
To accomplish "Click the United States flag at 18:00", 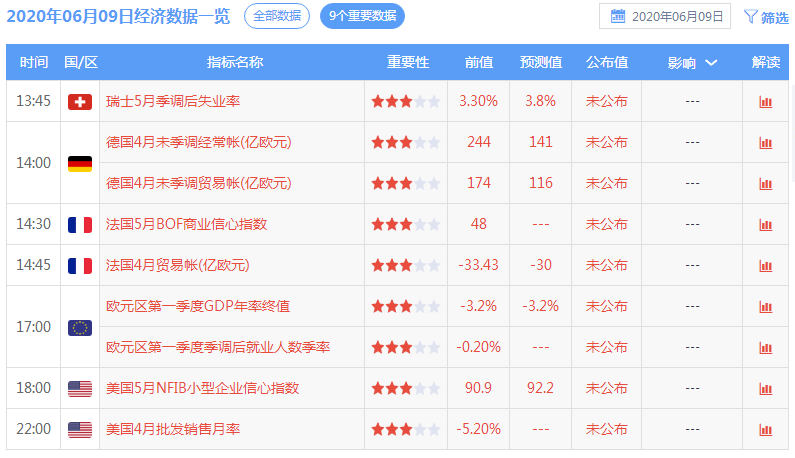I will 80,389.
